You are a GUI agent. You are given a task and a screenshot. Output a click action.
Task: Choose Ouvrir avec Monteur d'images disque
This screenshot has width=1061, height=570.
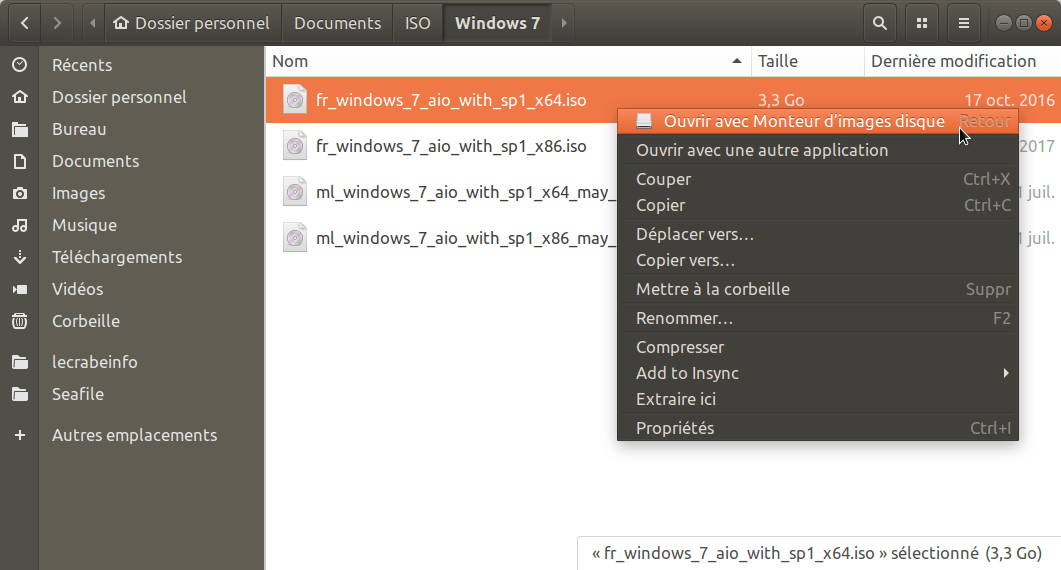(817, 121)
